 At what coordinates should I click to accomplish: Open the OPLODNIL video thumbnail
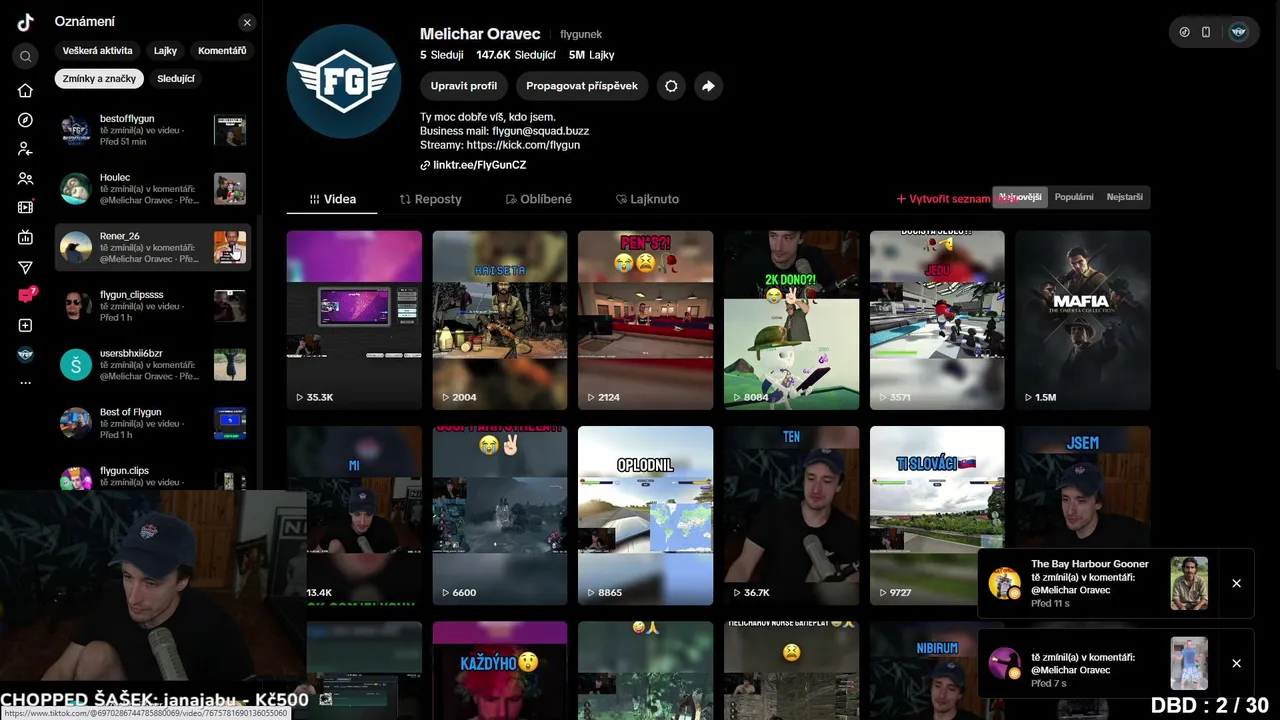click(646, 515)
